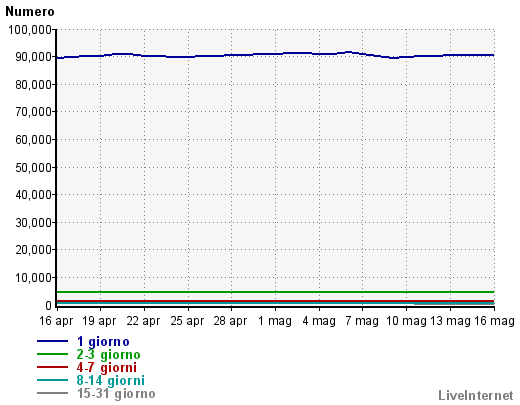
Task: Click the 'Numero' axis title
Action: pyautogui.click(x=30, y=12)
